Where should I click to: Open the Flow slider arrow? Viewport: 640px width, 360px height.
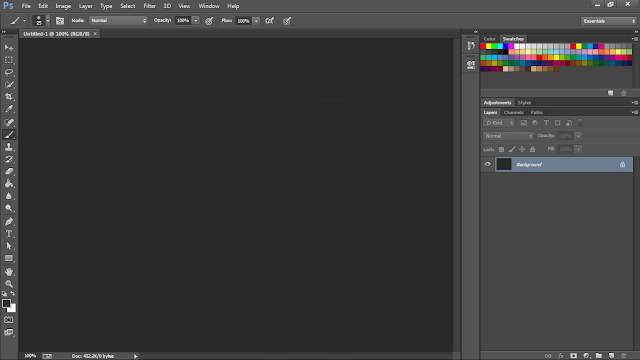[x=256, y=21]
